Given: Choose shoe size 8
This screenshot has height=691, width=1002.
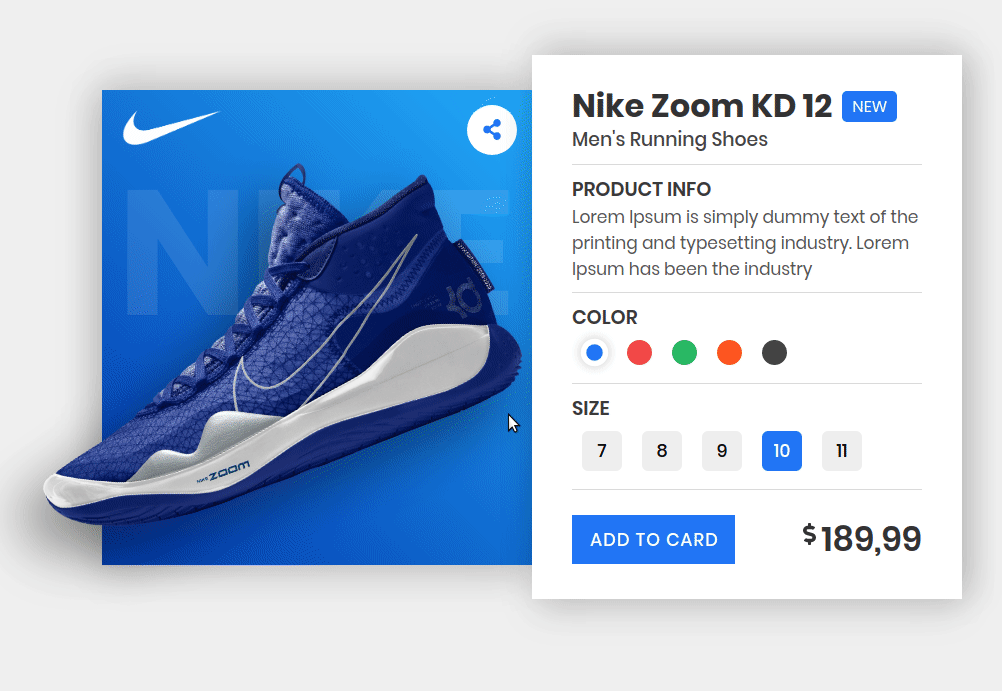Looking at the screenshot, I should point(662,451).
